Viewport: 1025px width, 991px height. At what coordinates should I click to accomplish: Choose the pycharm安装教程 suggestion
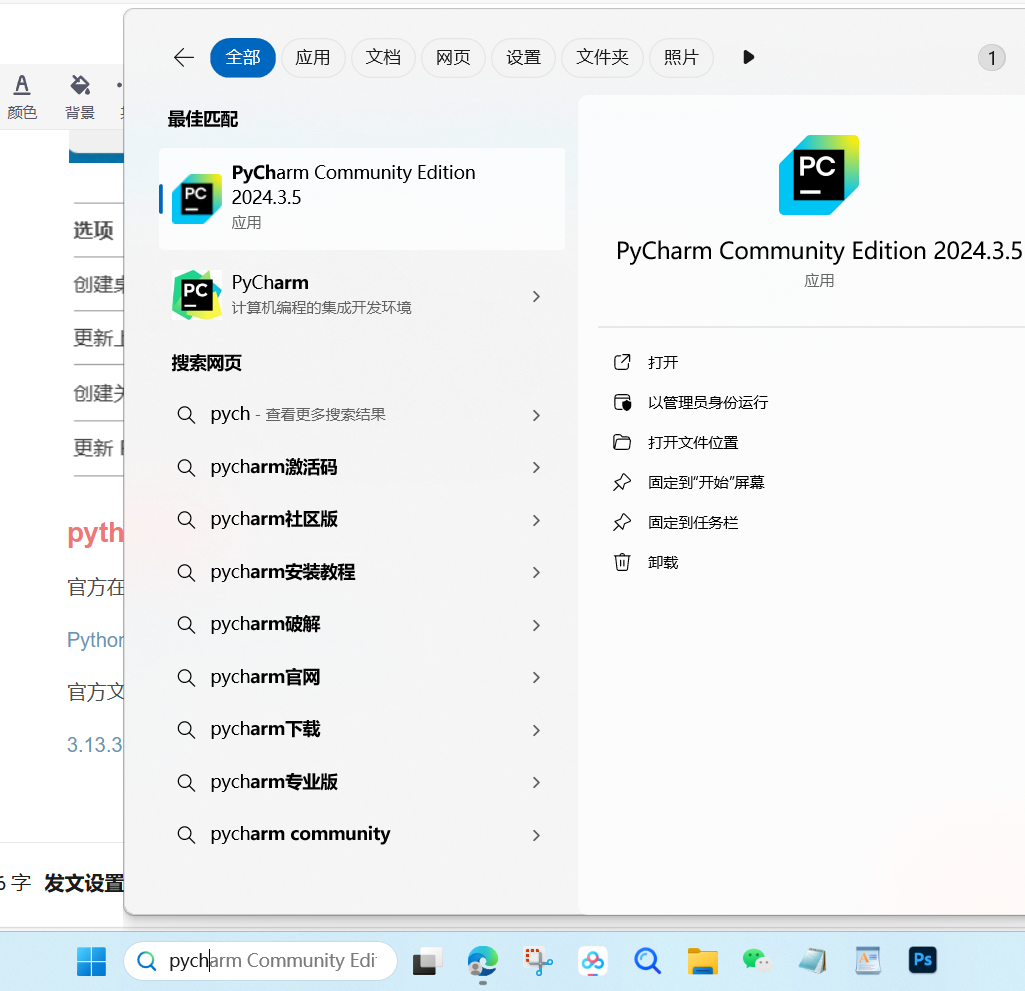pyautogui.click(x=361, y=572)
